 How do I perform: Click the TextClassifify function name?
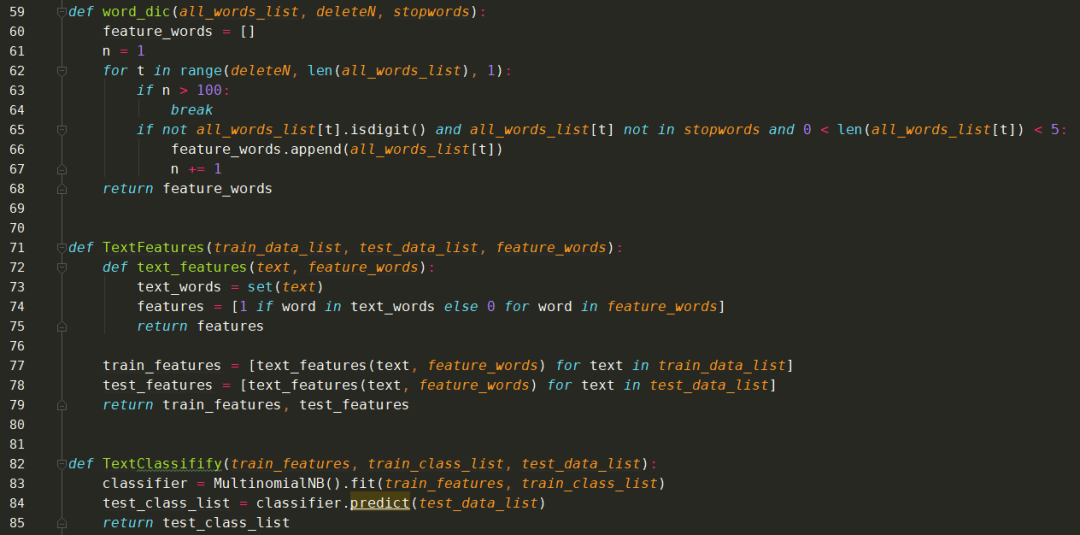coord(162,463)
